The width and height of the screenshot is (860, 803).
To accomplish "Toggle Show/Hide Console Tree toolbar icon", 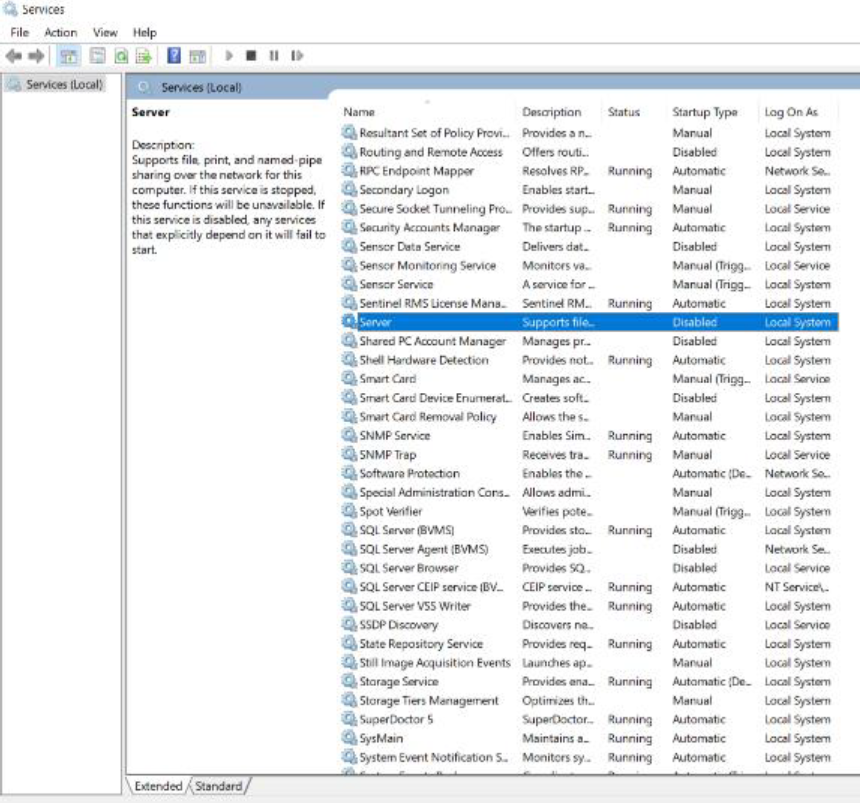I will pyautogui.click(x=69, y=56).
